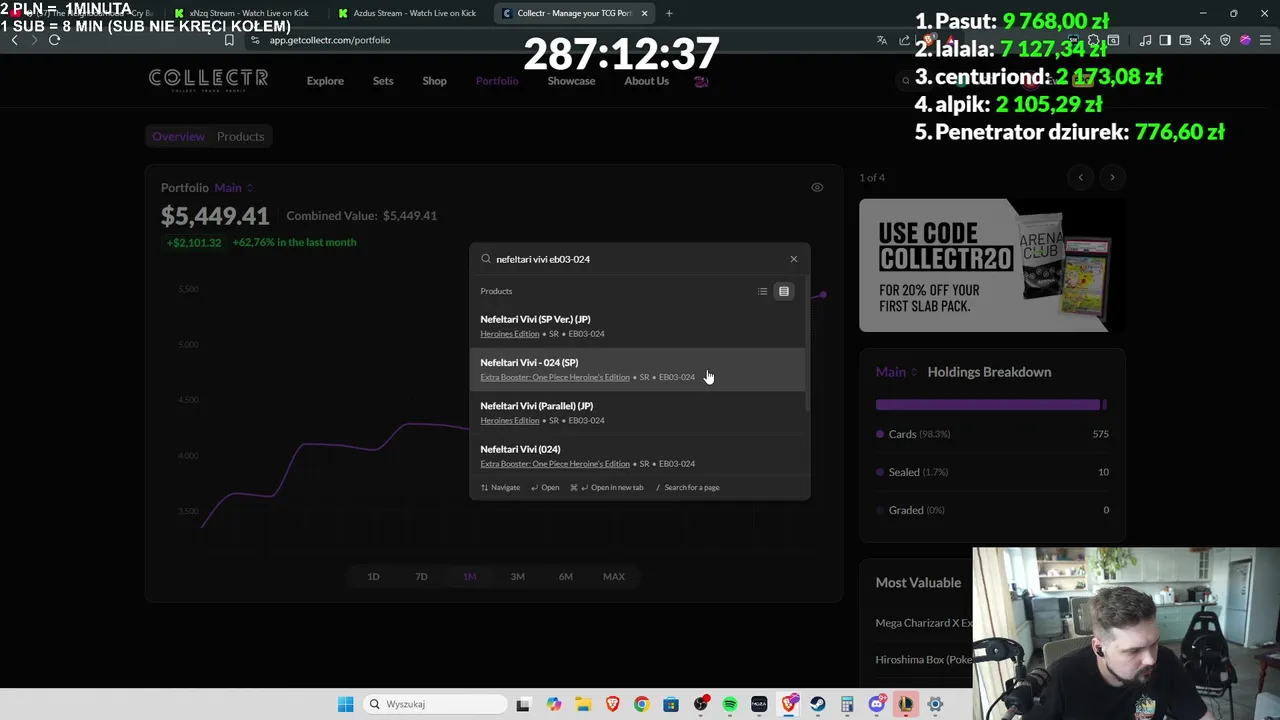Open Google Chrome from taskbar
The height and width of the screenshot is (720, 1280).
641,704
